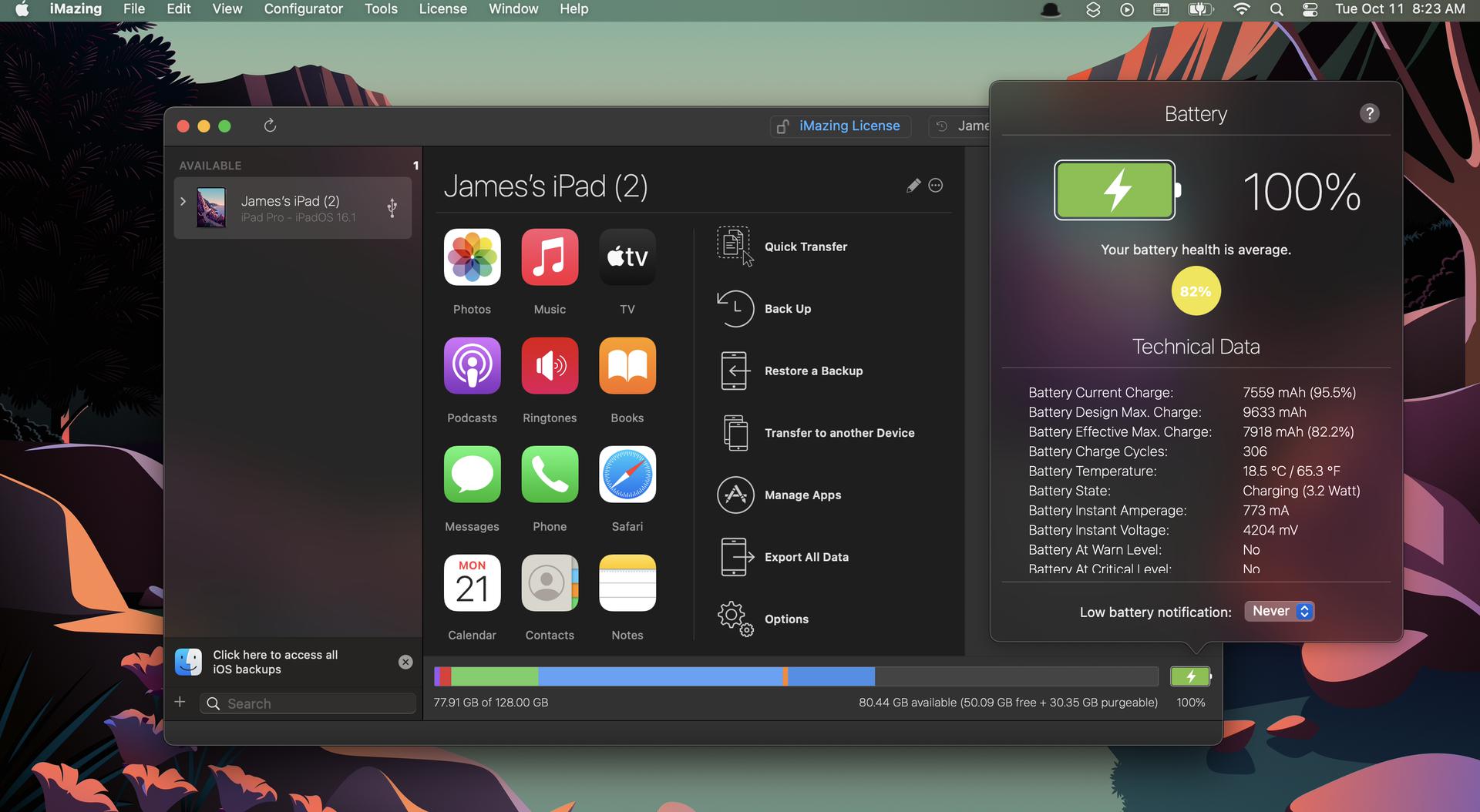The image size is (1480, 812).
Task: Click the date and time in menu bar
Action: coord(1400,9)
